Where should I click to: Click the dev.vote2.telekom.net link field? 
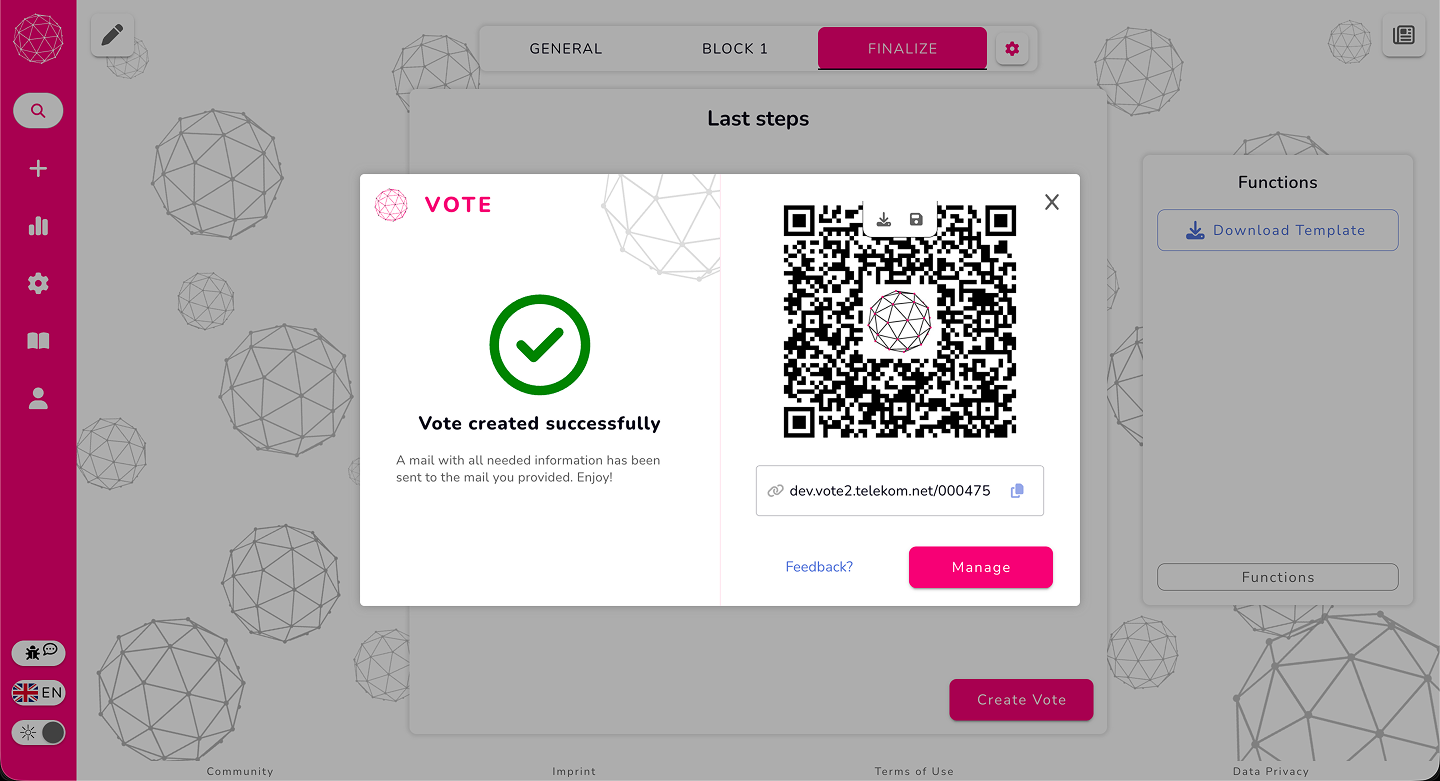(x=889, y=490)
